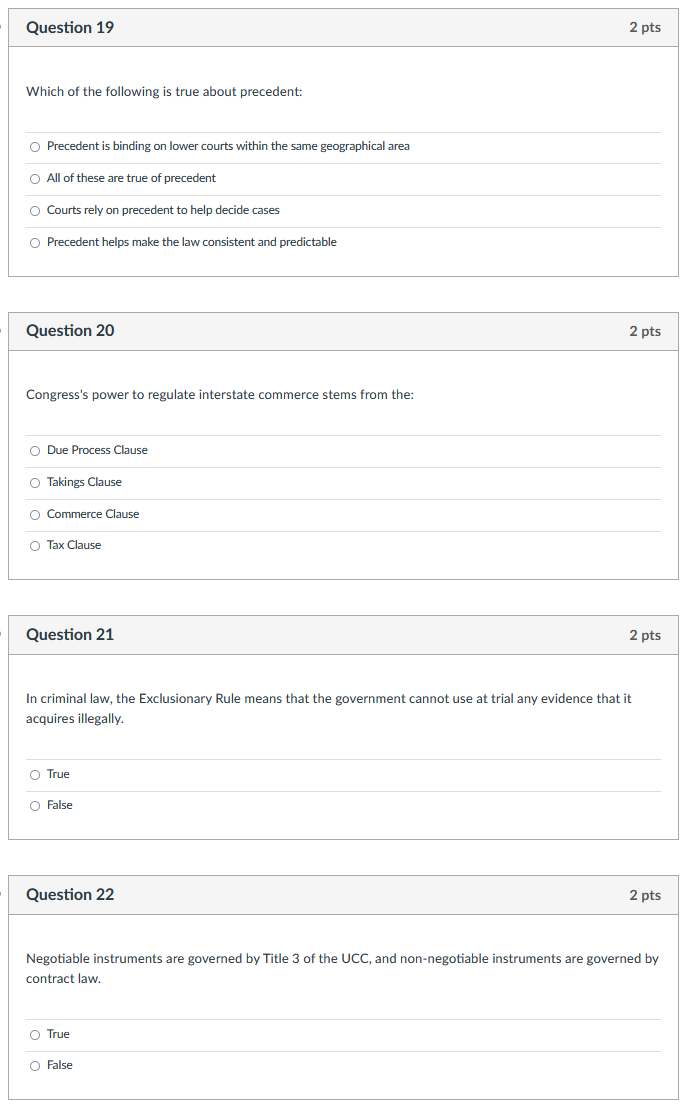Click the Question 22 header

point(69,895)
